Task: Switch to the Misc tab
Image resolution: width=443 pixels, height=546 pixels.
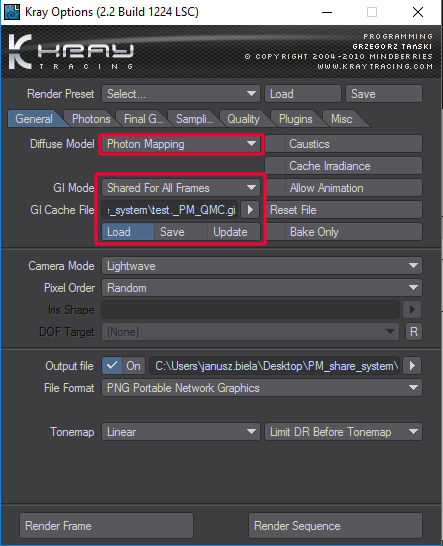Action: coord(342,119)
